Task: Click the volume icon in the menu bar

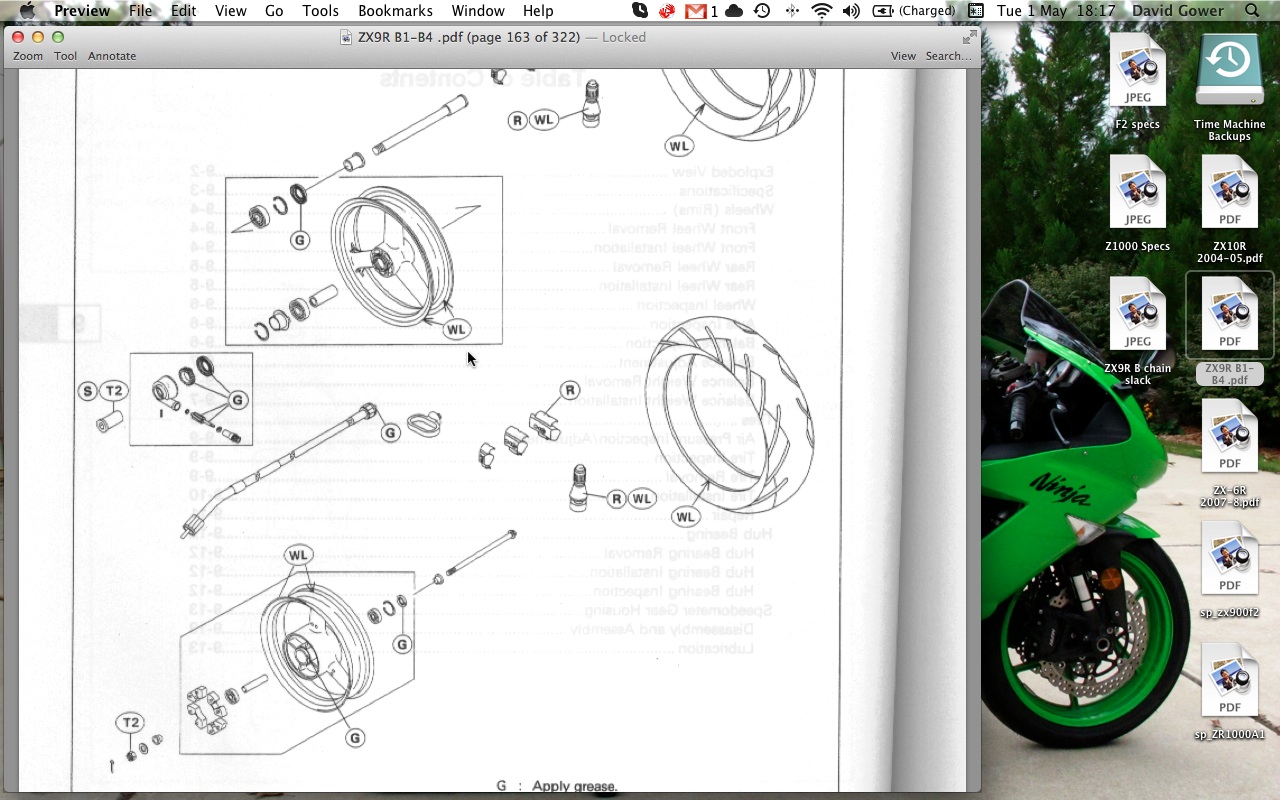Action: (851, 11)
